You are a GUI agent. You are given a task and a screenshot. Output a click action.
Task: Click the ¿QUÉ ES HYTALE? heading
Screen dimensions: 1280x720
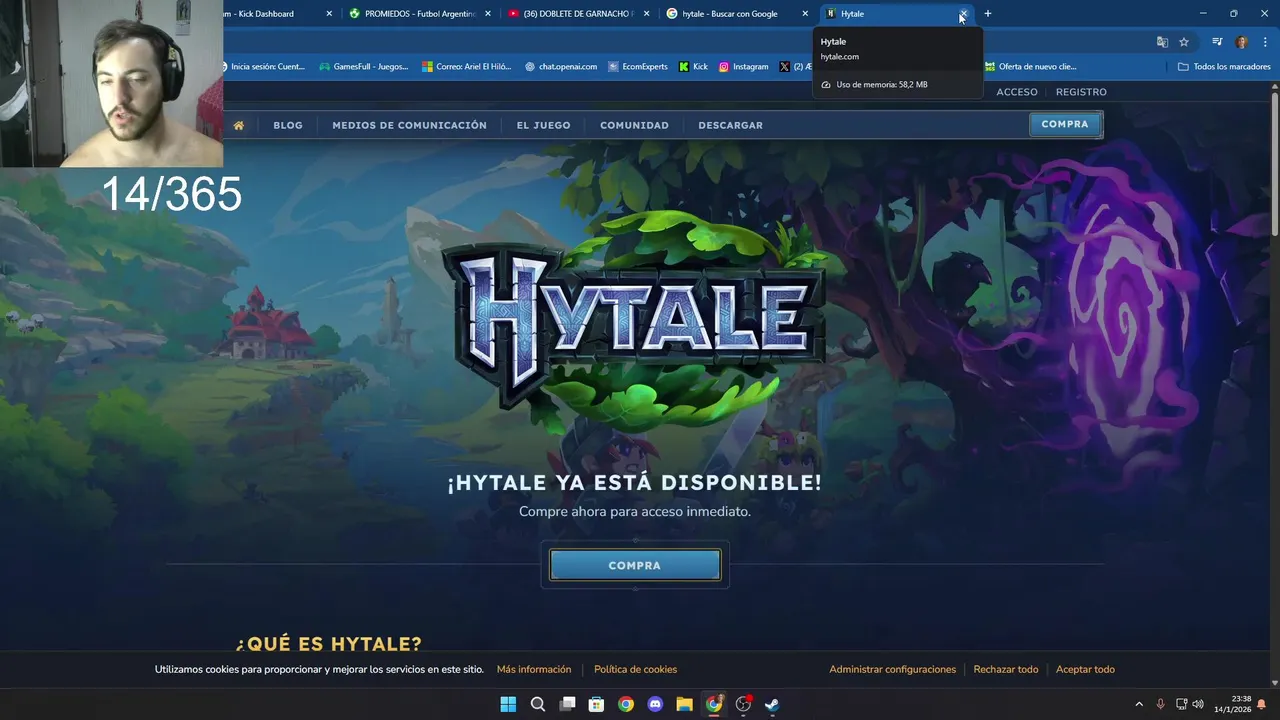click(x=329, y=644)
